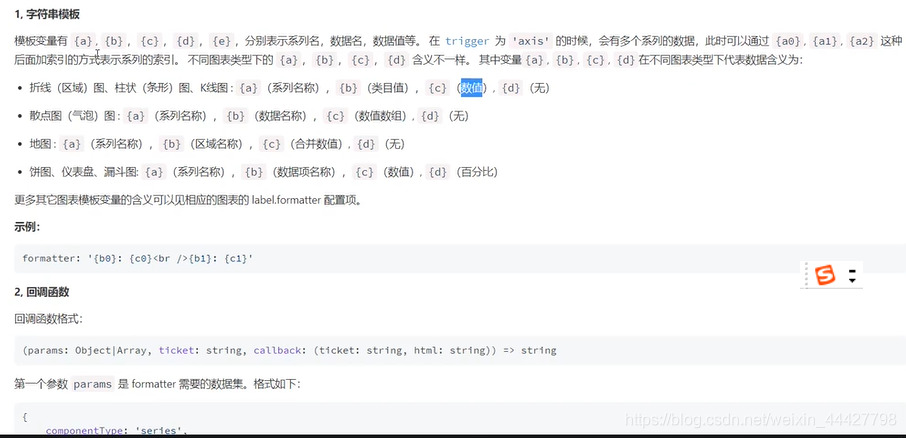
Task: Click the callback signature code line
Action: (x=289, y=350)
